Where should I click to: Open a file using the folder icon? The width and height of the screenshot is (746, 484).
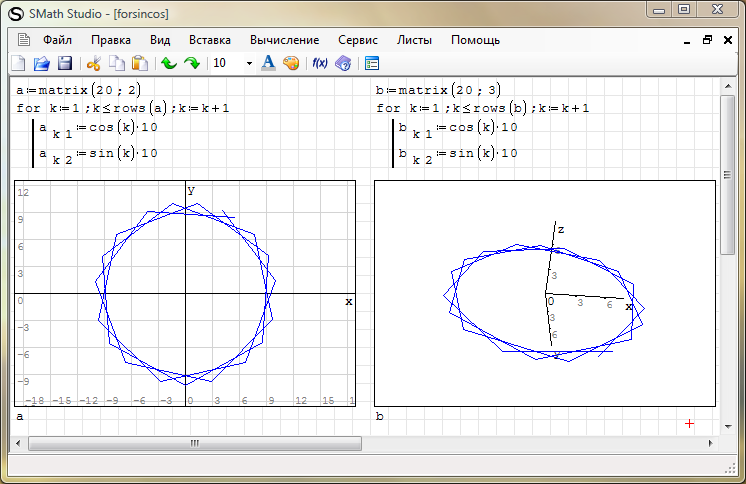pyautogui.click(x=42, y=63)
